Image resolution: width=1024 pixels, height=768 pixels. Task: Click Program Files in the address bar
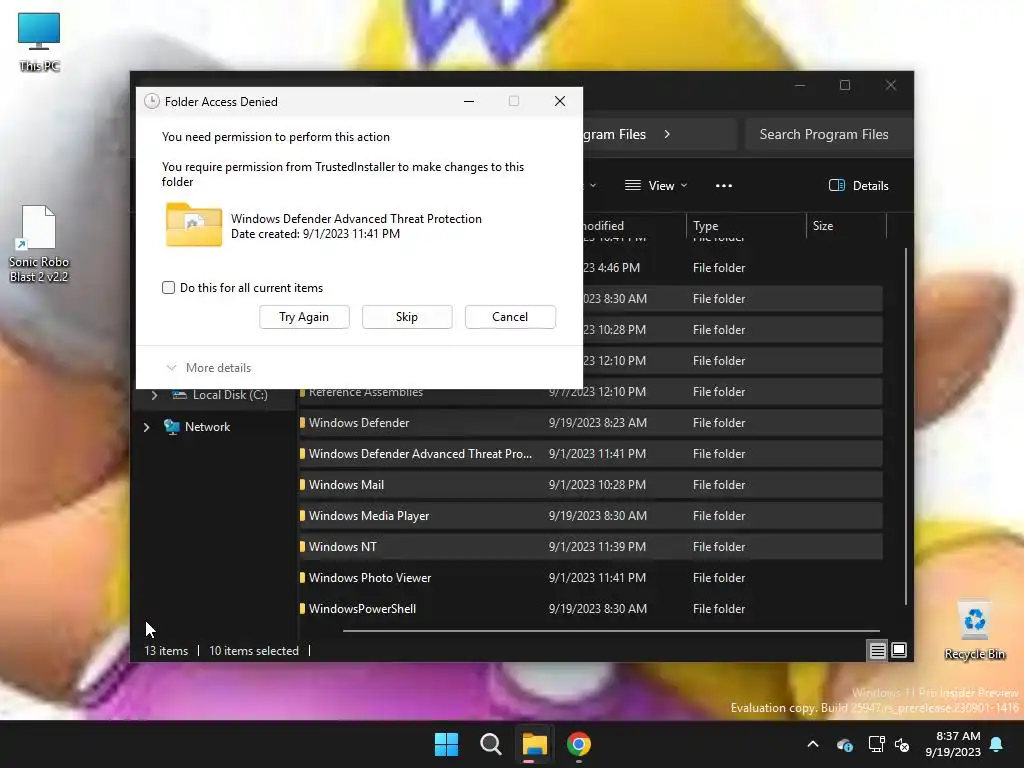[614, 135]
